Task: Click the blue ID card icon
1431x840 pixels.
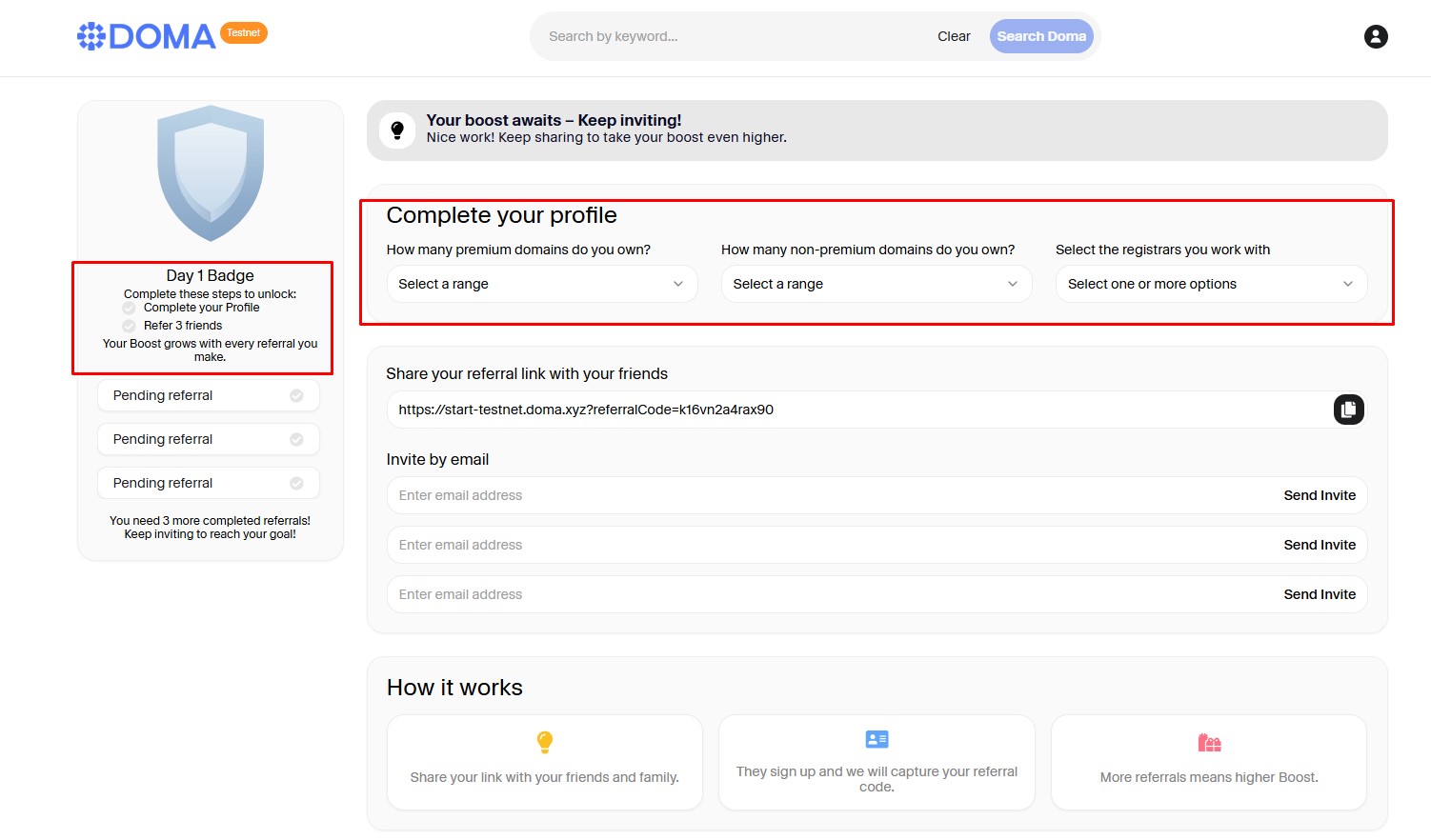Action: [x=877, y=739]
